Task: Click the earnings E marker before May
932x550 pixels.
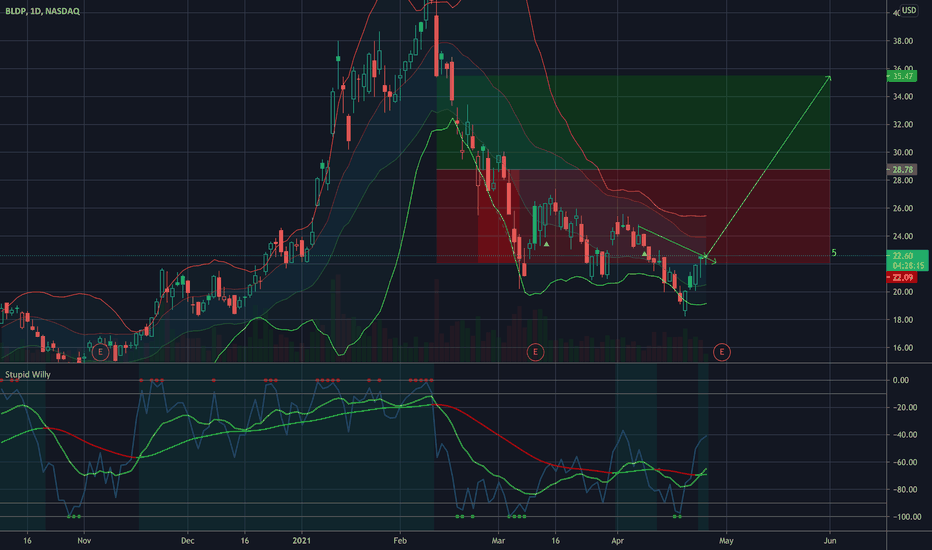Action: [x=722, y=353]
